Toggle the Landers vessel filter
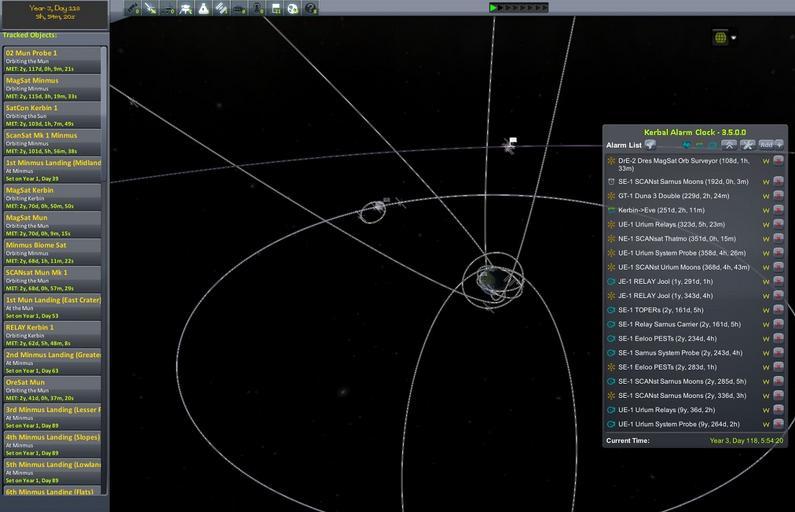Image resolution: width=795 pixels, height=512 pixels. click(x=186, y=8)
